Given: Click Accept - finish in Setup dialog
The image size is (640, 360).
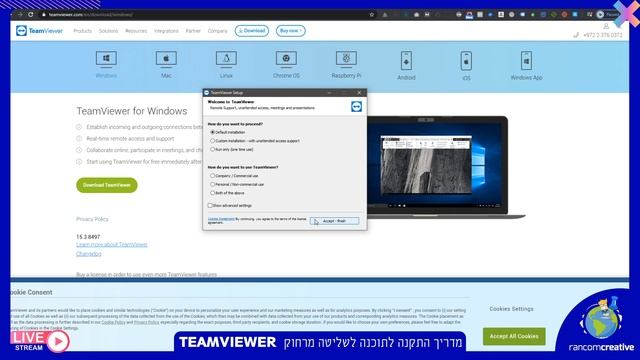Looking at the screenshot, I should coord(334,221).
